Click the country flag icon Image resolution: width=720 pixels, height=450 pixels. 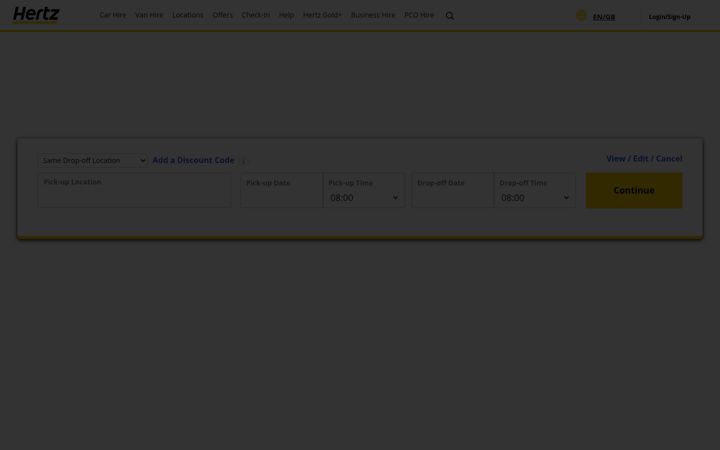(581, 16)
